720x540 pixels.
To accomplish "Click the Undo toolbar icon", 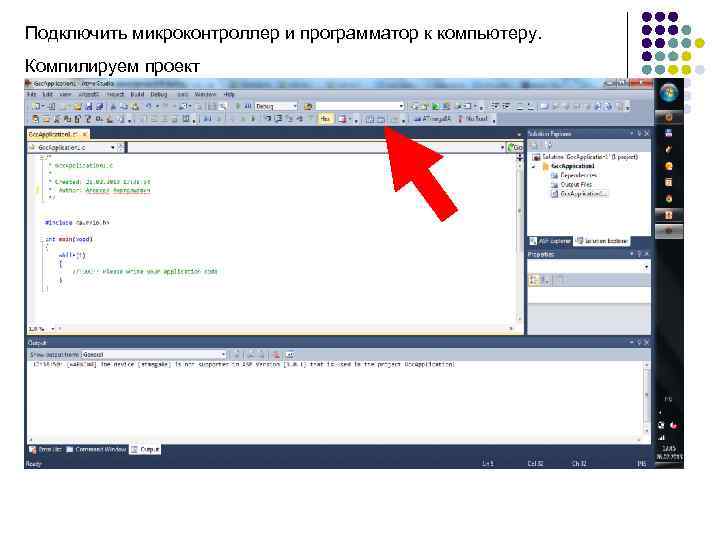I will pyautogui.click(x=149, y=107).
